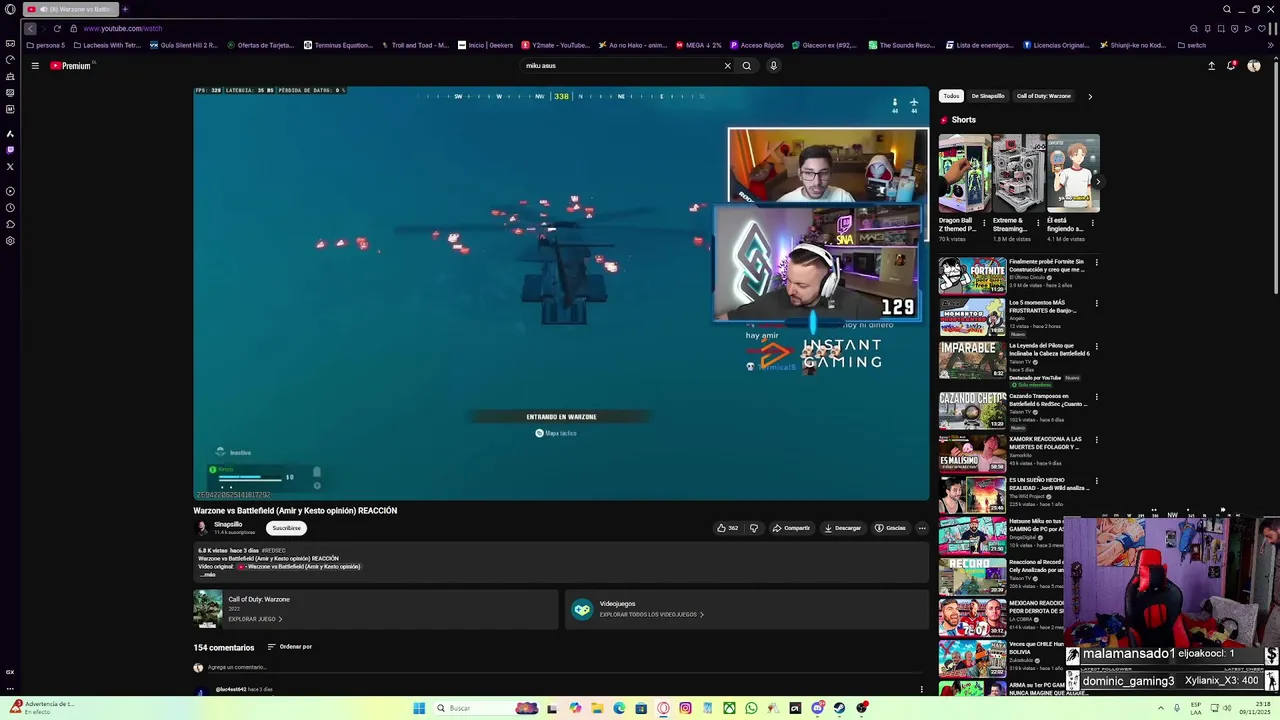Screen dimensions: 1280x720
Task: Open the YouTube hamburger guide menu
Action: 35,66
